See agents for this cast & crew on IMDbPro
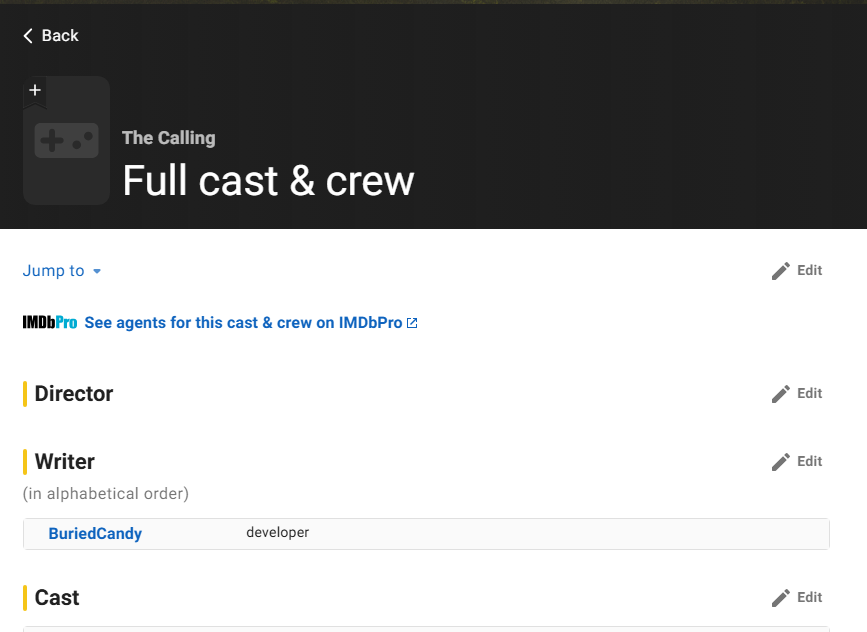This screenshot has height=632, width=867. [243, 323]
